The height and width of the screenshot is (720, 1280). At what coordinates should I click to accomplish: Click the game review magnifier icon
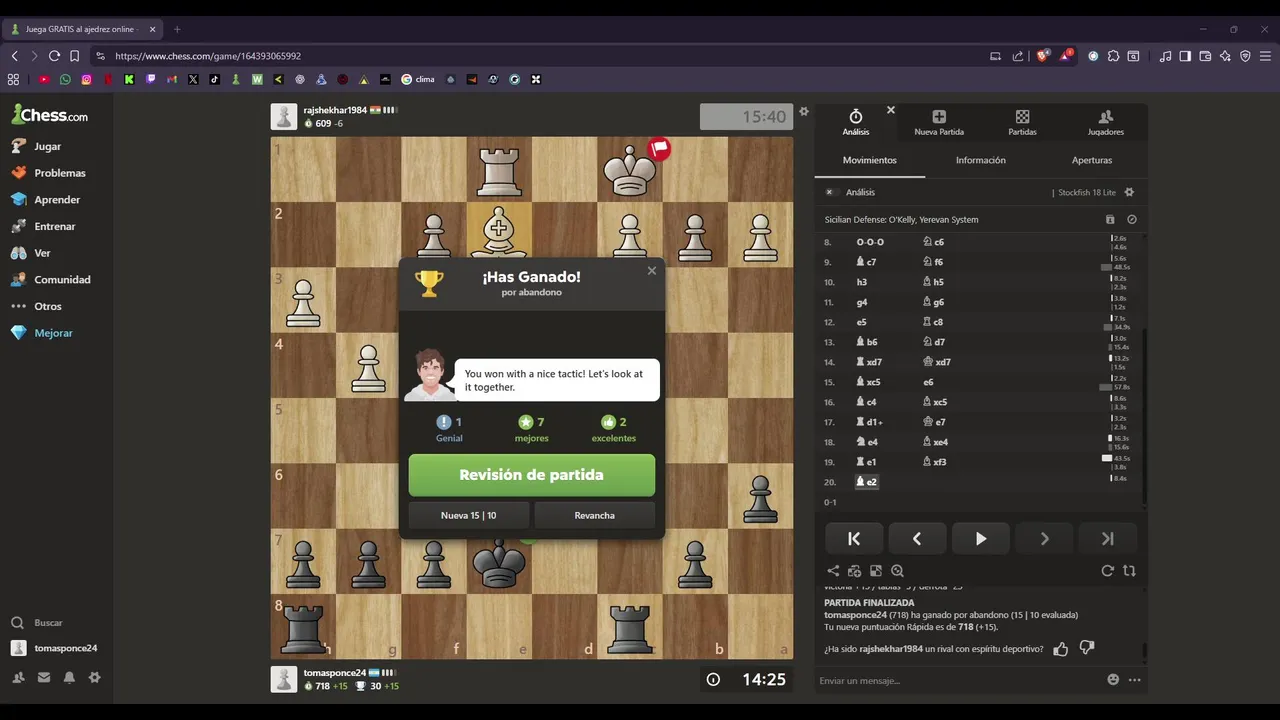click(x=897, y=571)
